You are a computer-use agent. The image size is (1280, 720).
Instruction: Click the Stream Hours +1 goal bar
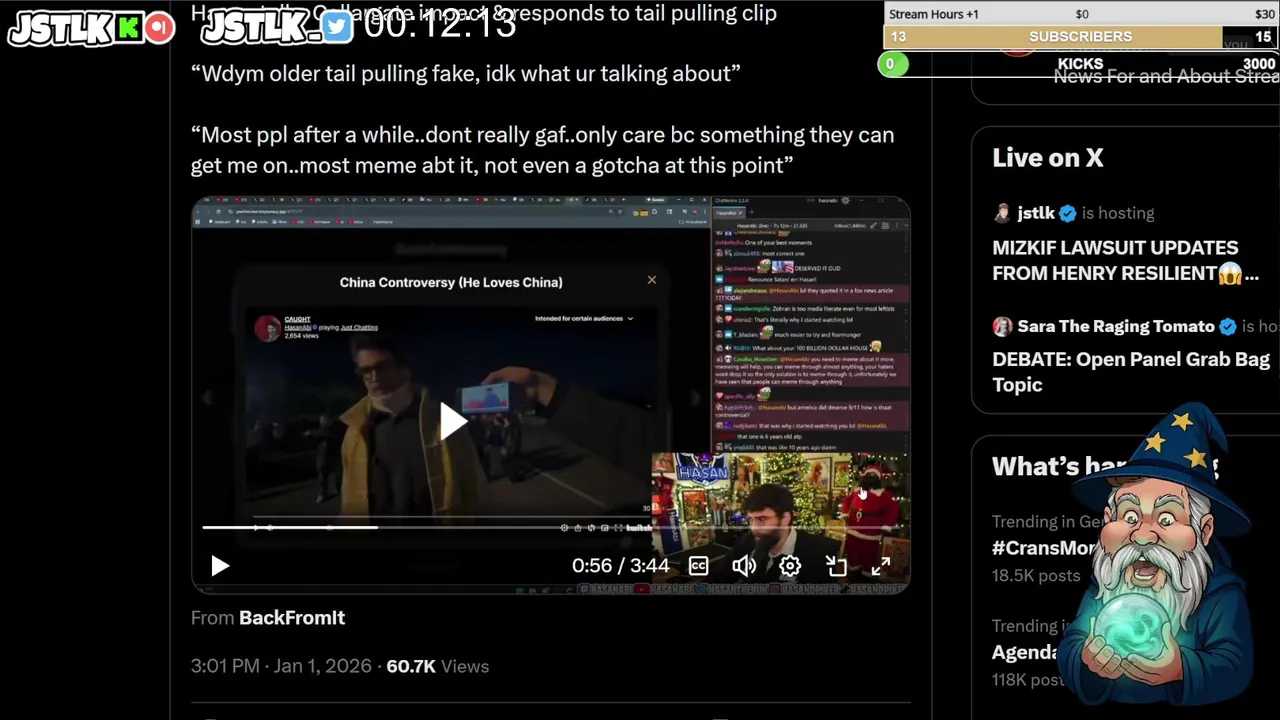click(x=1081, y=14)
